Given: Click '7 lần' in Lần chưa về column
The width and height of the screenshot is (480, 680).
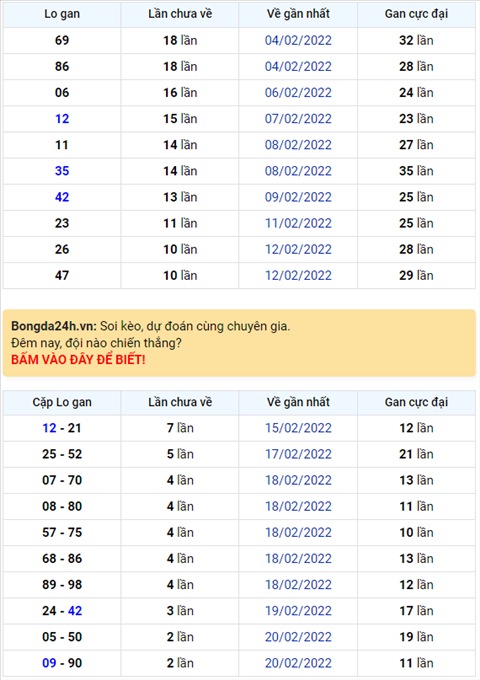Looking at the screenshot, I should 180,428.
